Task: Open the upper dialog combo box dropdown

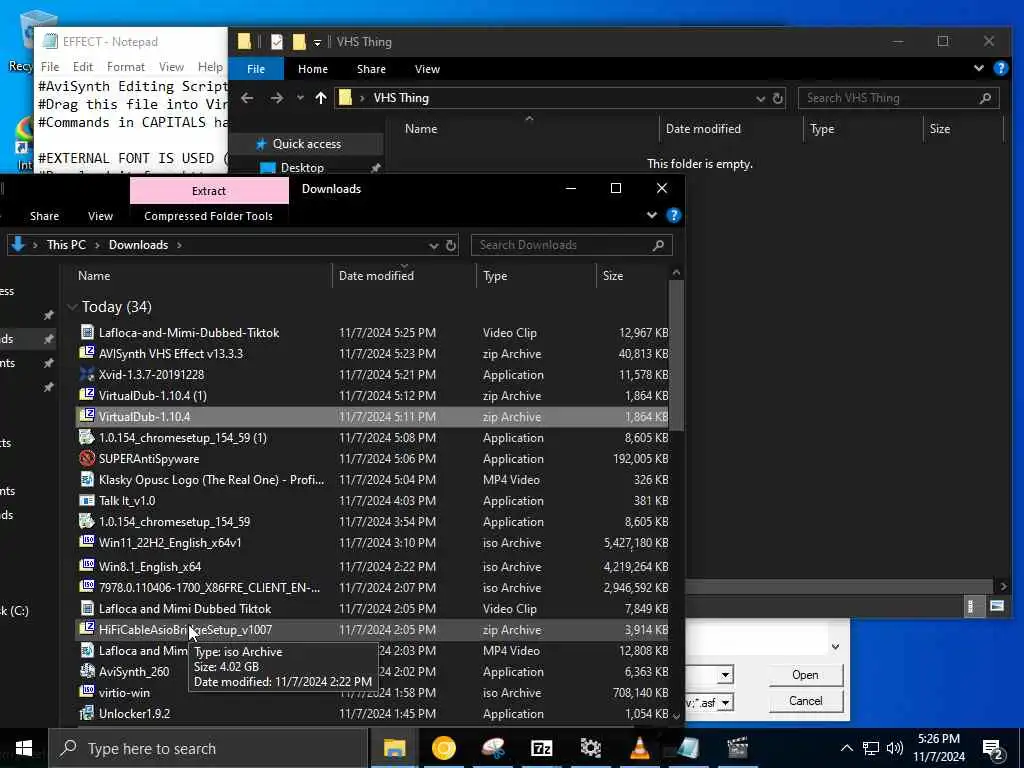Action: tap(725, 675)
